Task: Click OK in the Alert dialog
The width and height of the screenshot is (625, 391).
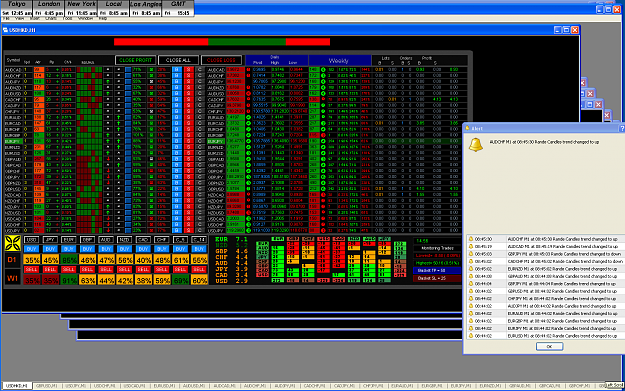Action: pyautogui.click(x=549, y=346)
